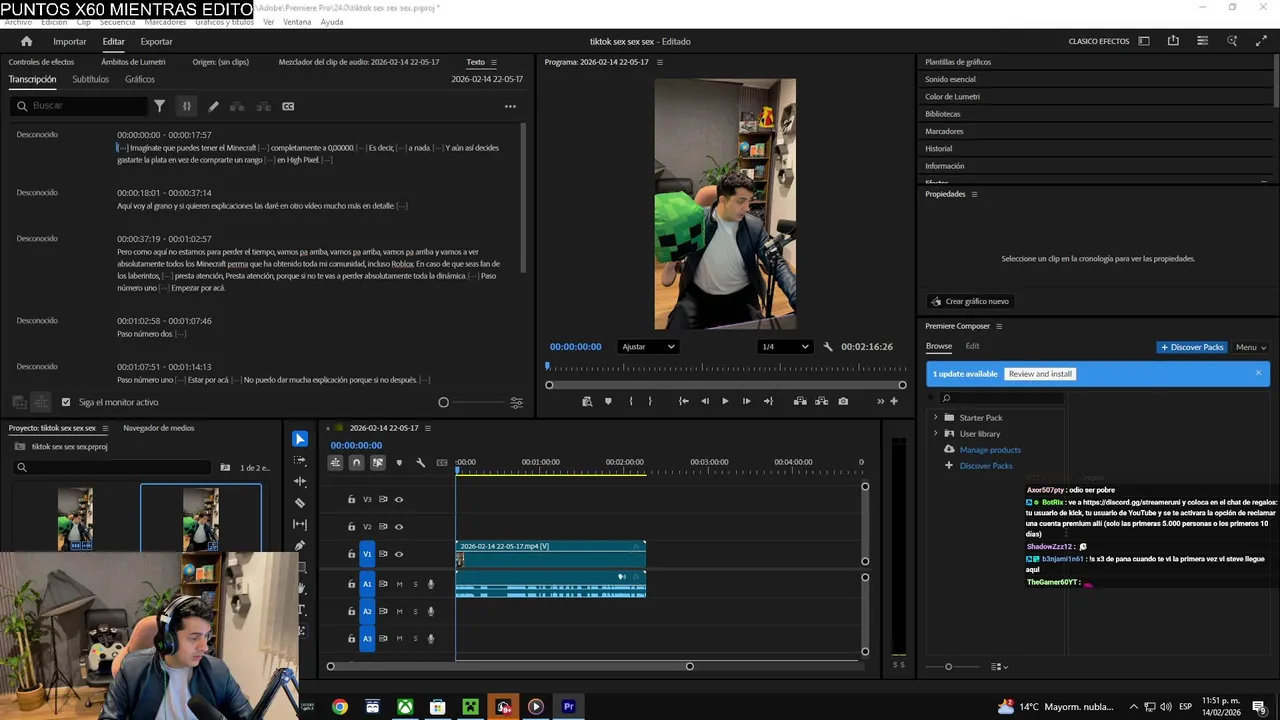This screenshot has width=1280, height=720.
Task: Open timeline wrench display settings
Action: pos(420,463)
